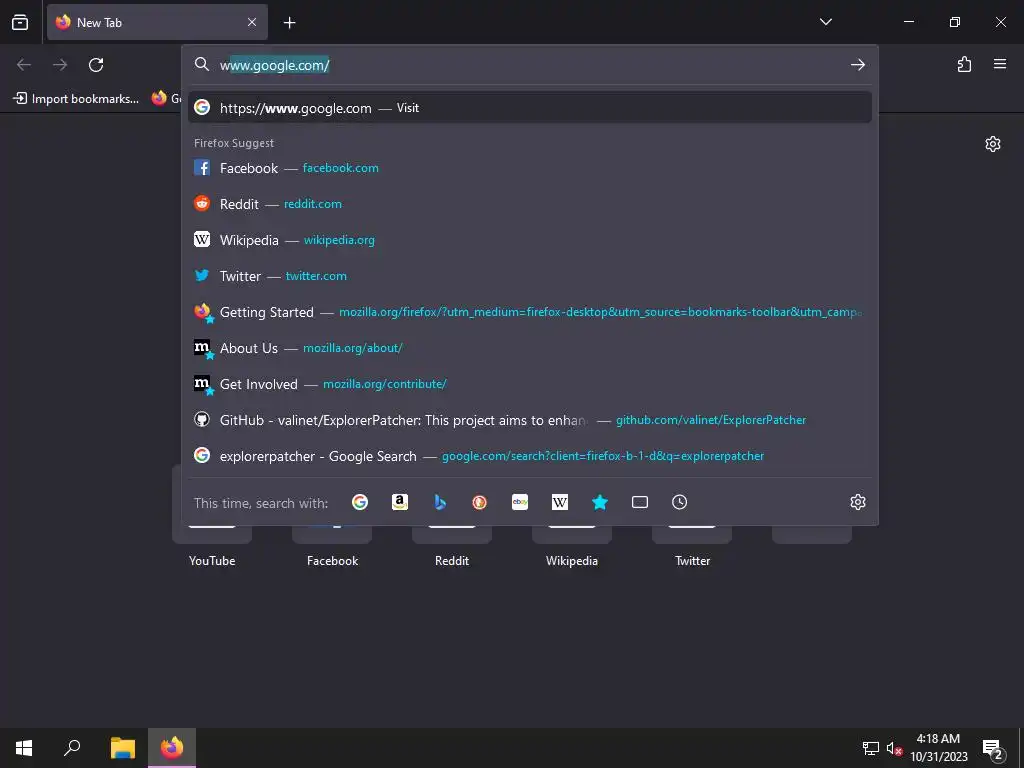Screen dimensions: 1024x768
Task: Search this time with Wikipedia icon
Action: (560, 502)
